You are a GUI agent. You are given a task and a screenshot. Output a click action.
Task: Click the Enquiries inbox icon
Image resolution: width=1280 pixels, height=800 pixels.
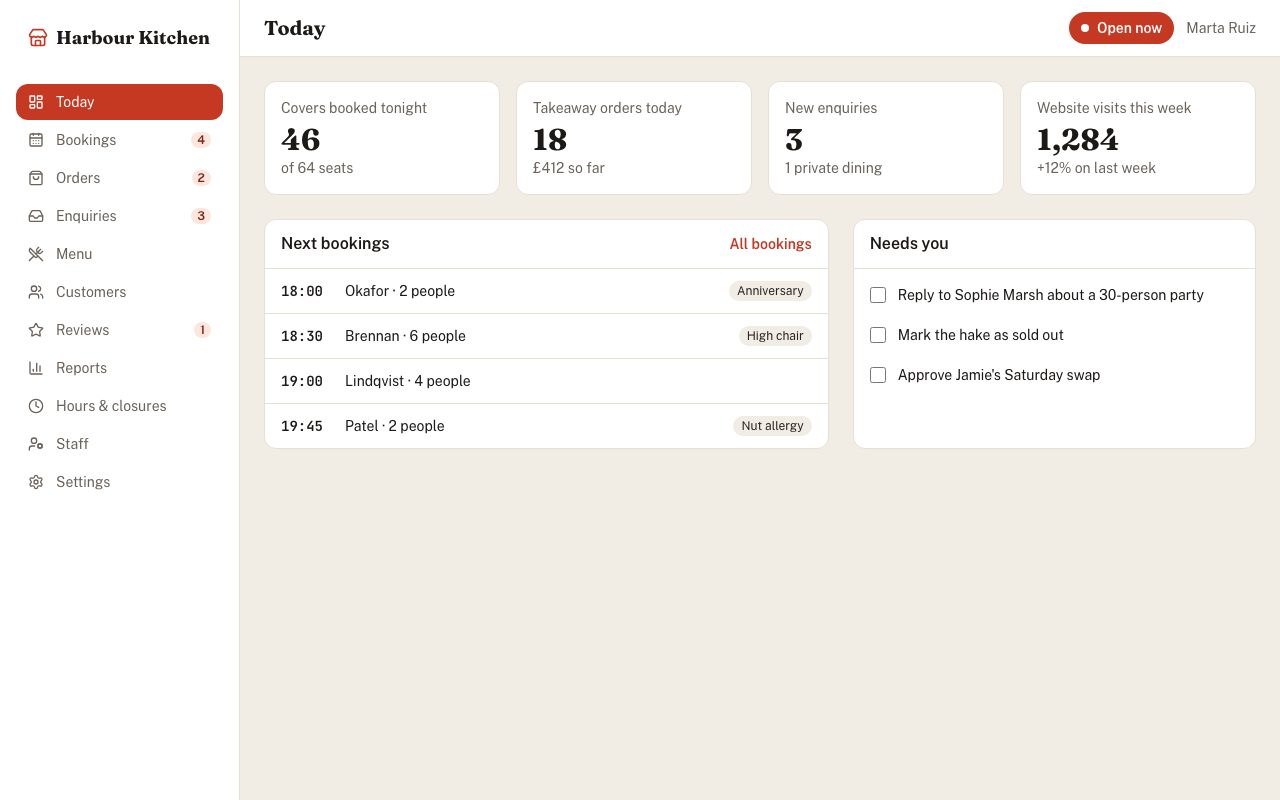[x=36, y=216]
